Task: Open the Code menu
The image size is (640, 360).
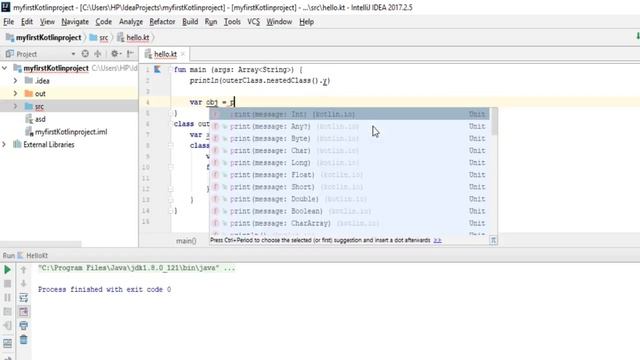Action: [x=104, y=22]
